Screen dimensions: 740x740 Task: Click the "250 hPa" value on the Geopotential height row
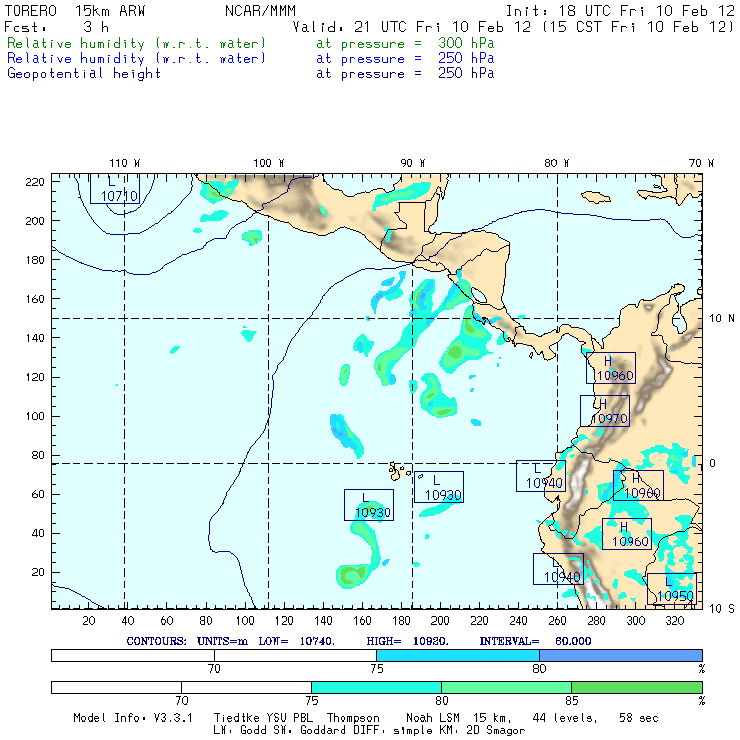[x=466, y=73]
